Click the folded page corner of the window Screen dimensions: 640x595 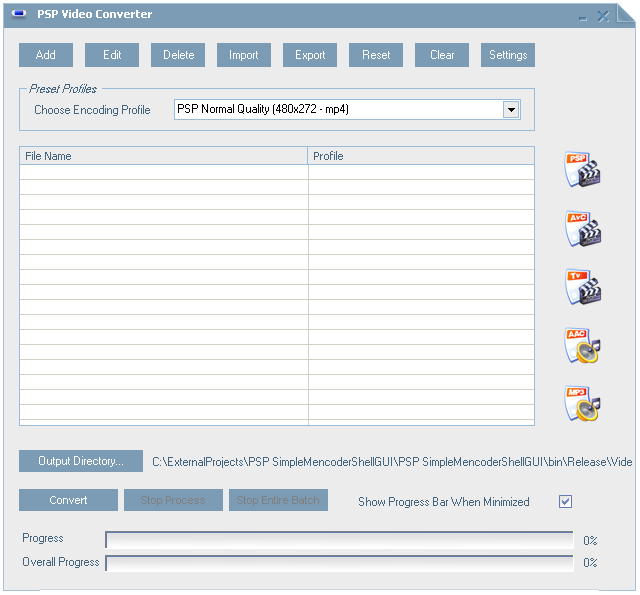click(625, 13)
